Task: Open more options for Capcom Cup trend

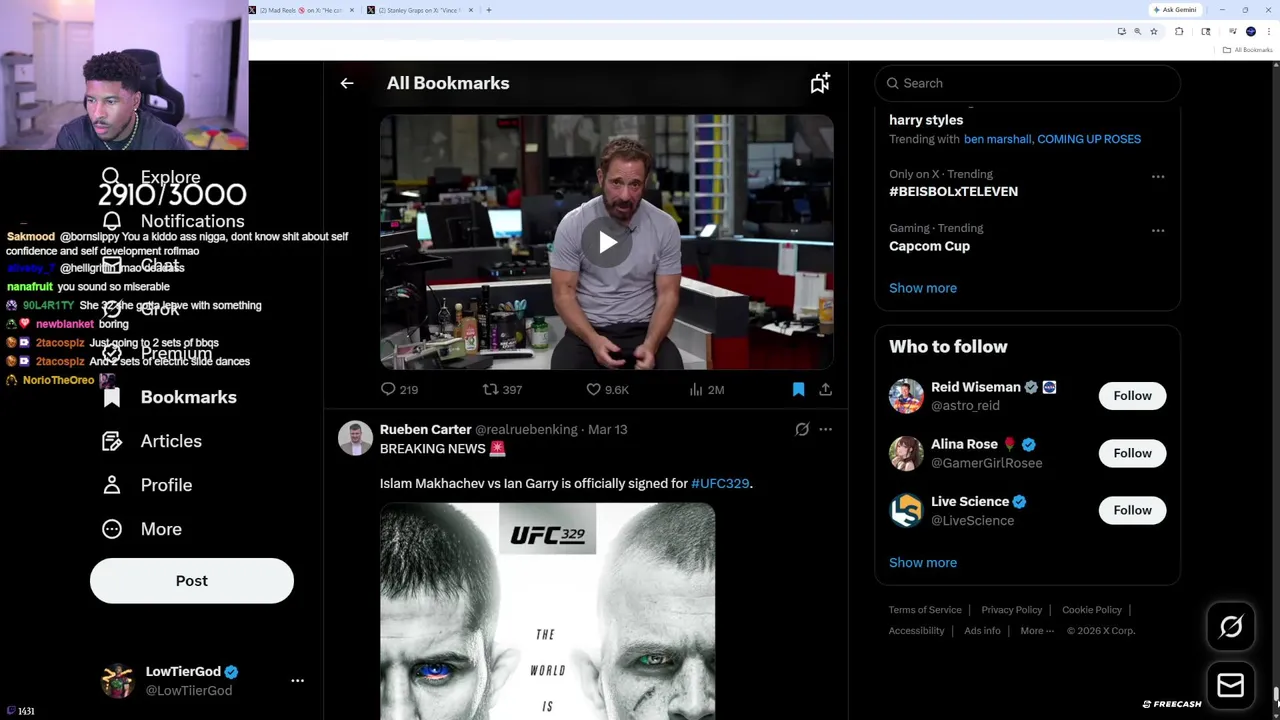Action: pyautogui.click(x=1158, y=230)
